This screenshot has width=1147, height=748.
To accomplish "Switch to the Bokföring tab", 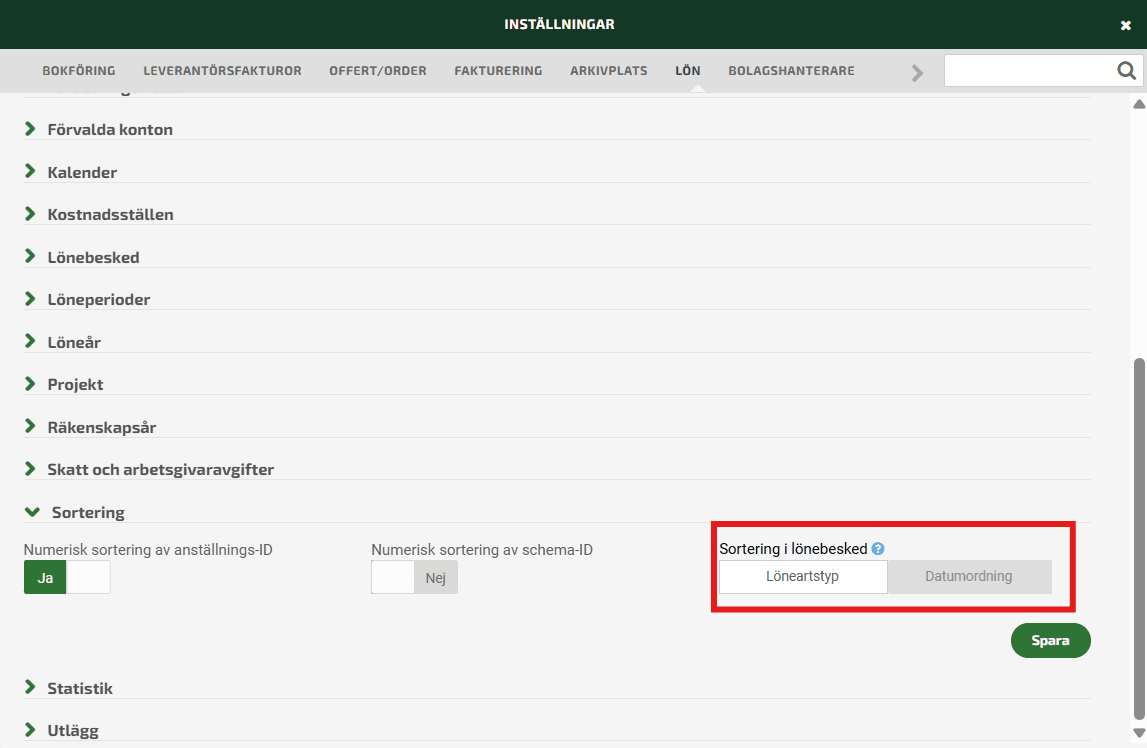I will click(78, 71).
